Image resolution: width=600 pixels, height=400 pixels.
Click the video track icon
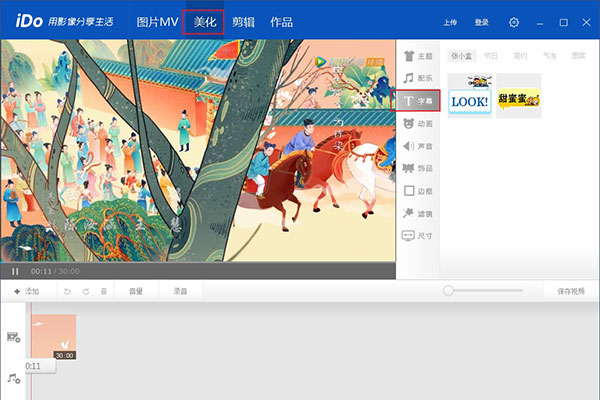14,337
